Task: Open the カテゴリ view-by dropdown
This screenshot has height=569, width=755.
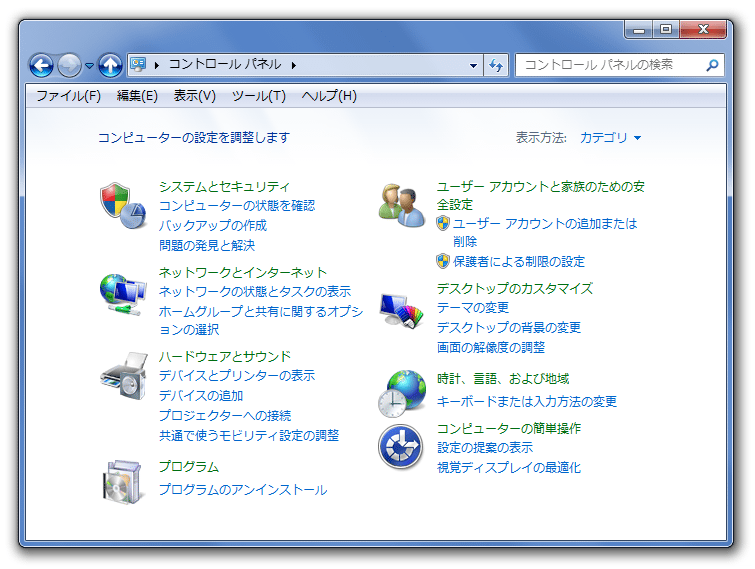Action: point(610,138)
